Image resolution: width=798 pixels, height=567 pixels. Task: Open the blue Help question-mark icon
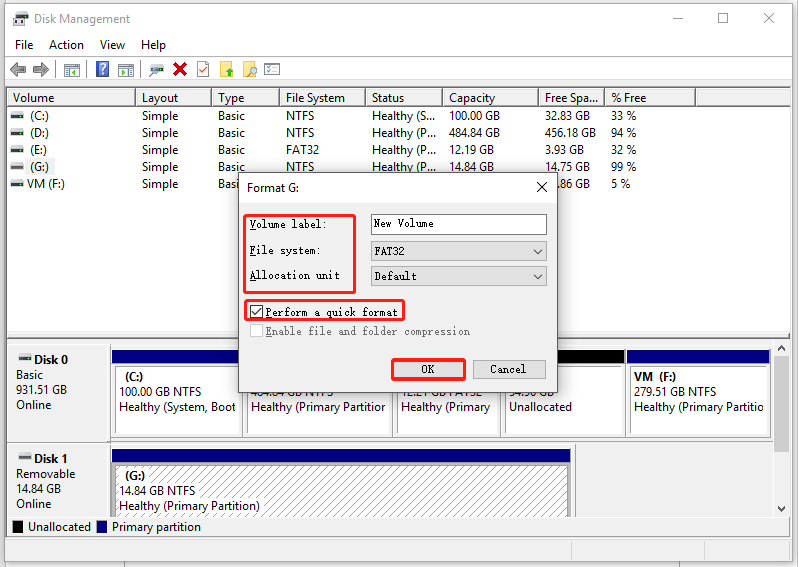tap(102, 69)
